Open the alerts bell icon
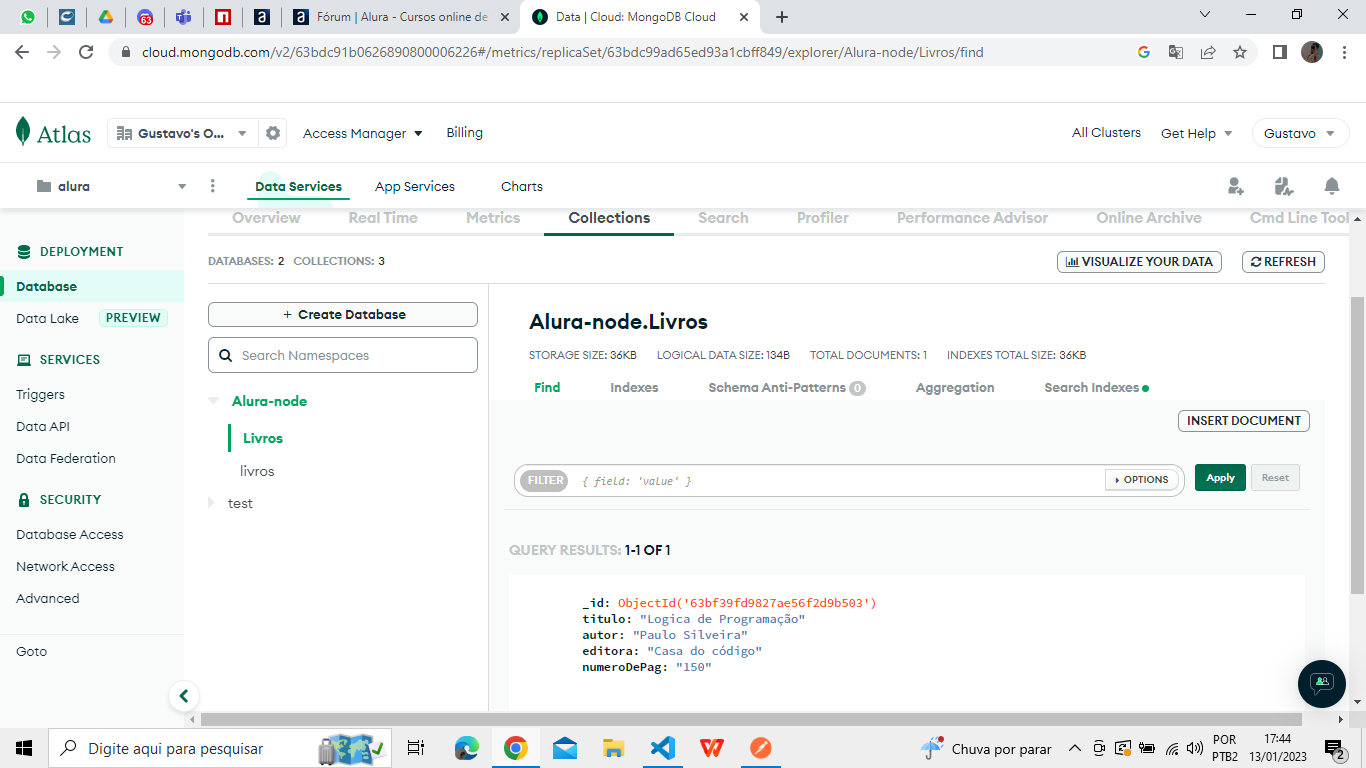The width and height of the screenshot is (1366, 768). point(1332,186)
